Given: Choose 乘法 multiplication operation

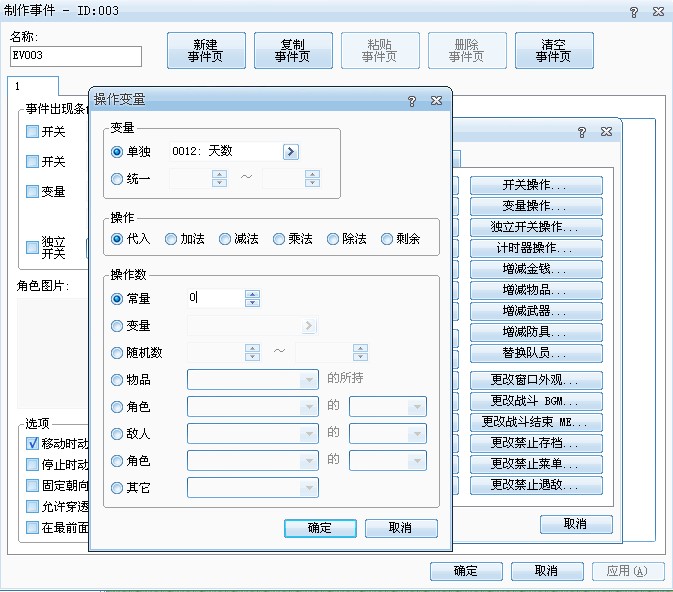Looking at the screenshot, I should (x=279, y=239).
